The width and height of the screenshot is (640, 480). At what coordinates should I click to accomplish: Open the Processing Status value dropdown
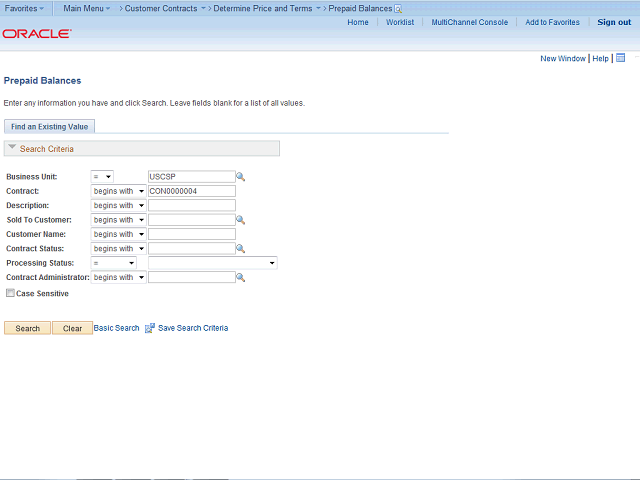tap(213, 263)
